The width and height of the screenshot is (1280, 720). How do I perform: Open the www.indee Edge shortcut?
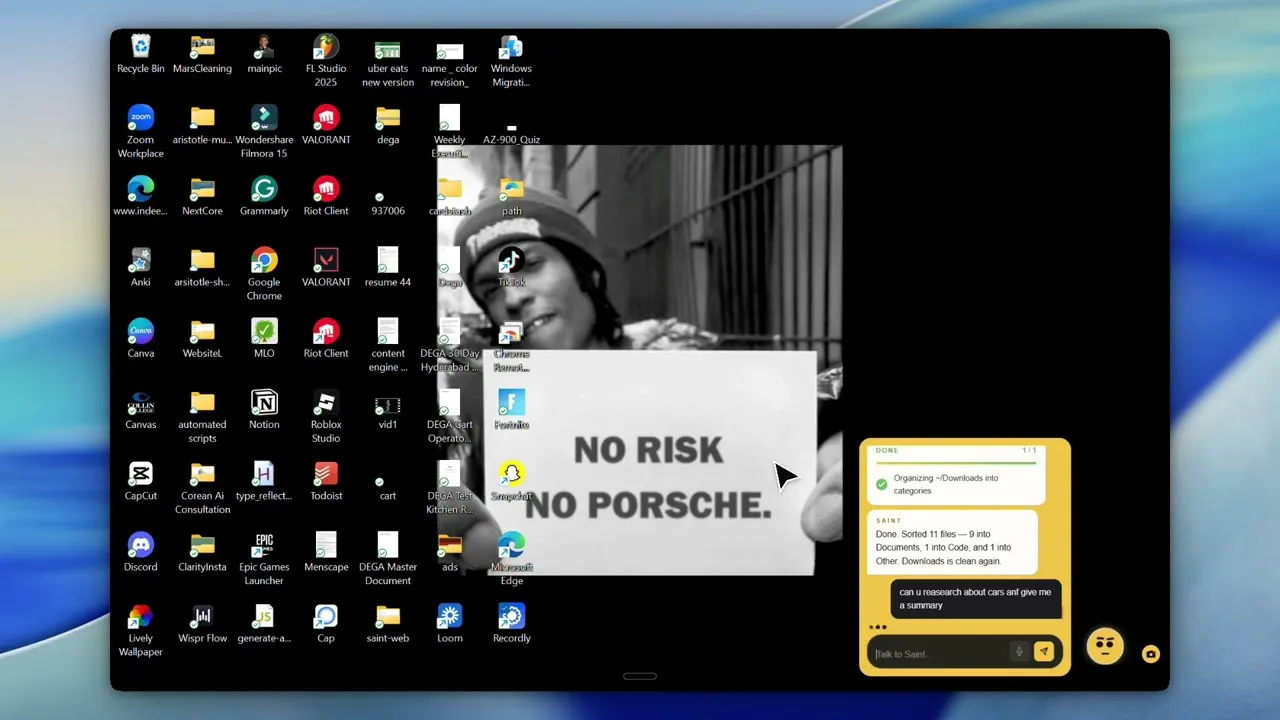tap(141, 196)
